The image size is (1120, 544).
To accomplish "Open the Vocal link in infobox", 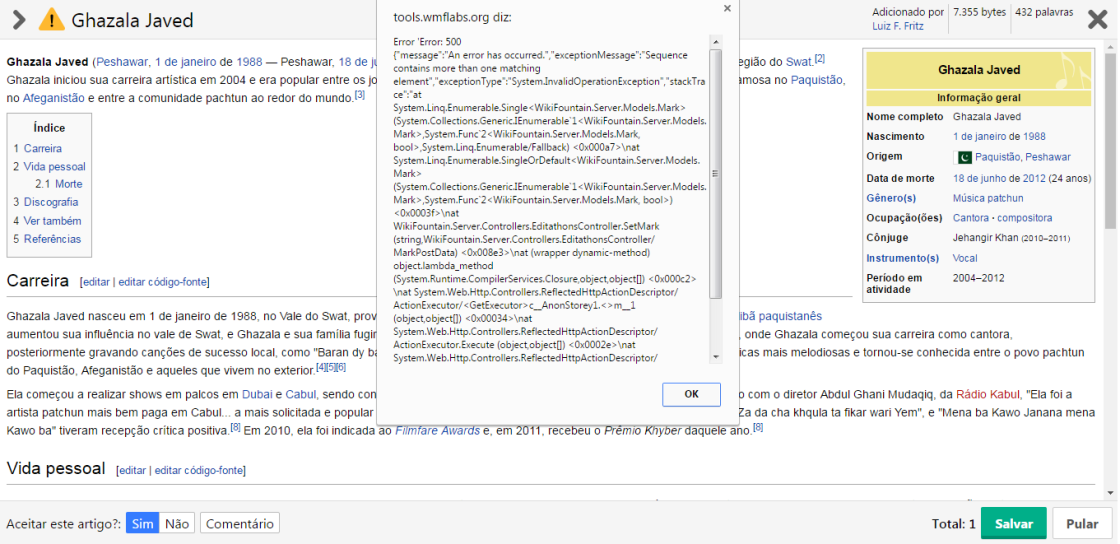I will pos(965,258).
